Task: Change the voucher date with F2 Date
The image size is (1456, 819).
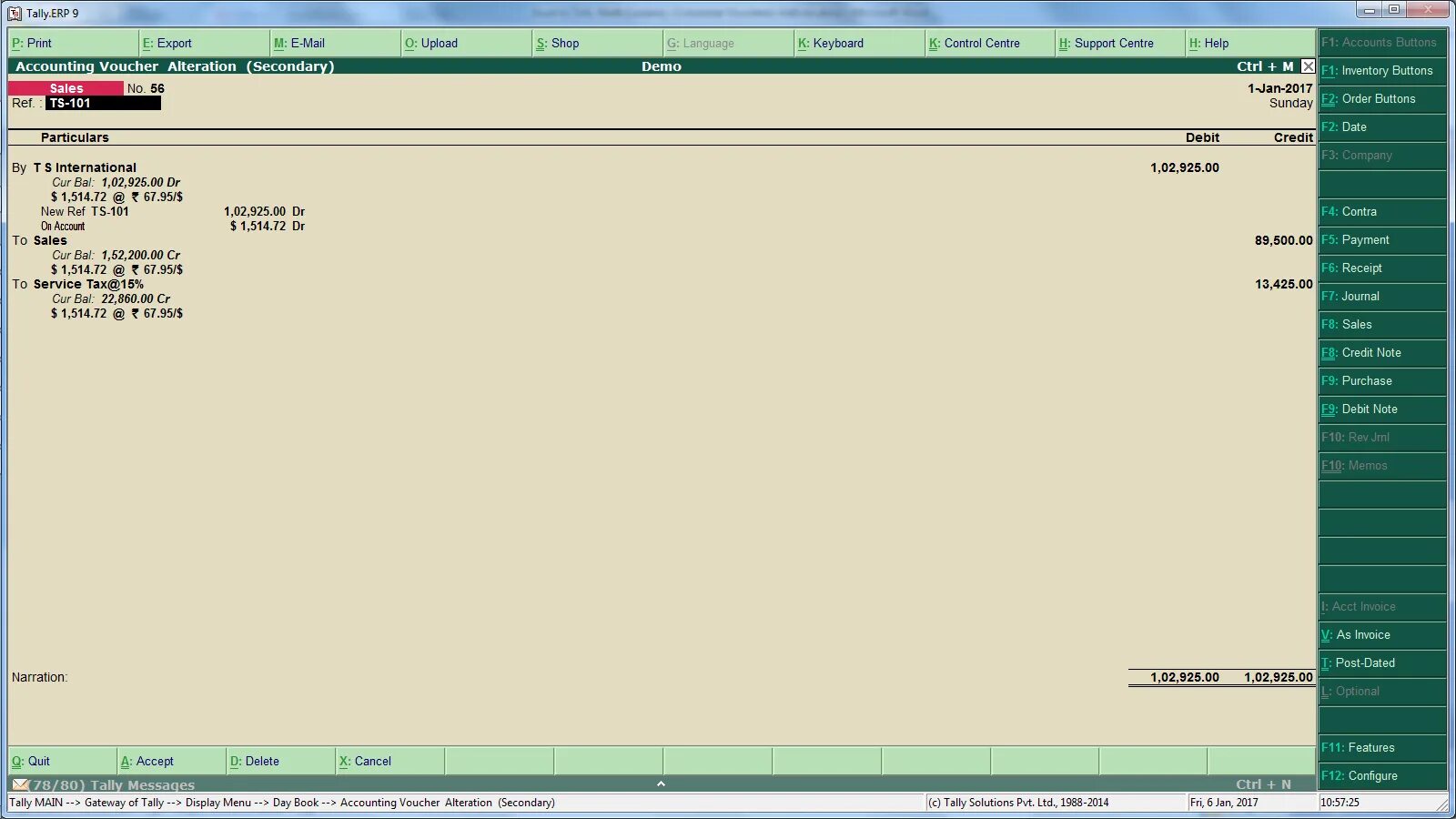Action: click(x=1382, y=127)
